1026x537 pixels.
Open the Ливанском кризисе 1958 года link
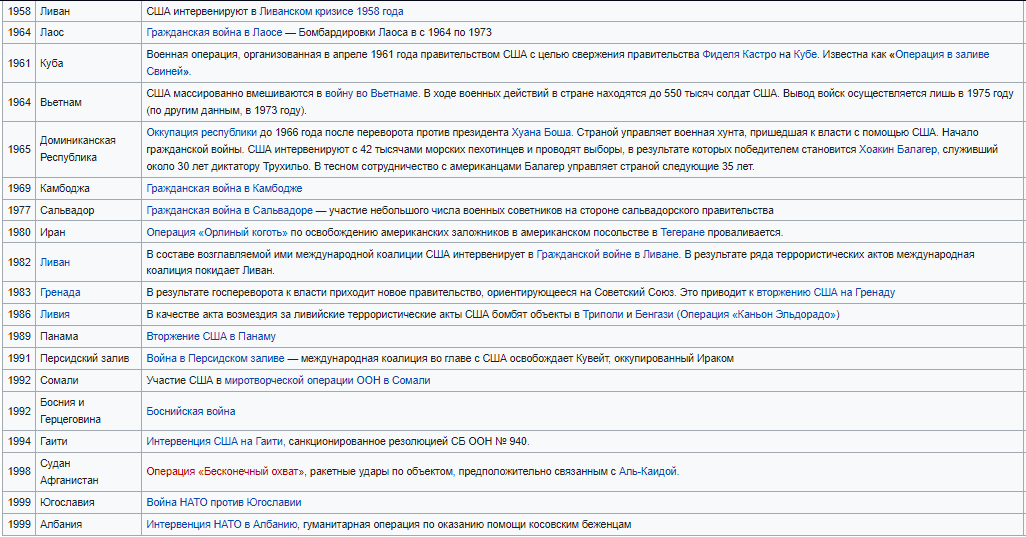(331, 11)
